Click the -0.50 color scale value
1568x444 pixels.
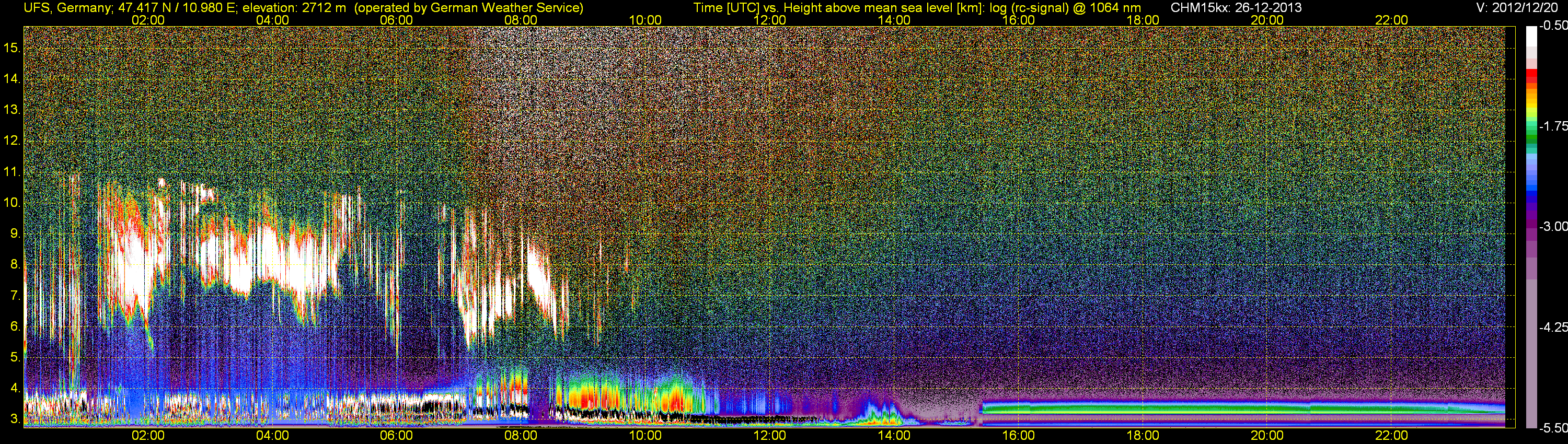(1553, 26)
